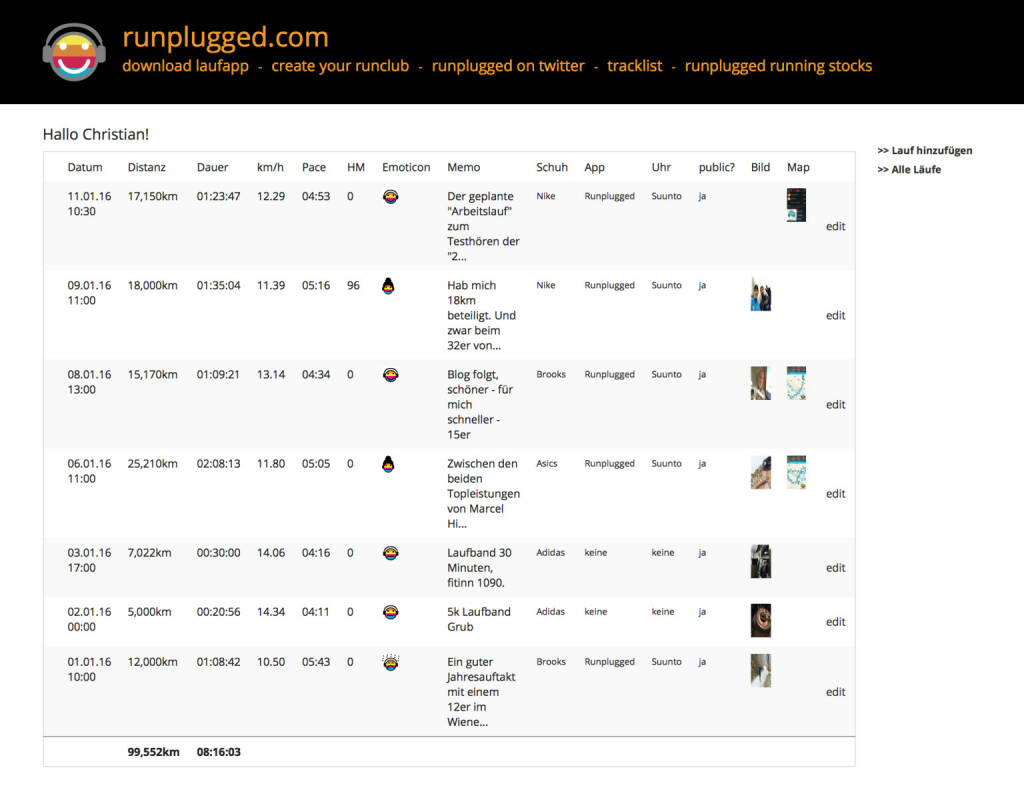Click the penguin emoticon for the 06.01.16 run

(390, 463)
